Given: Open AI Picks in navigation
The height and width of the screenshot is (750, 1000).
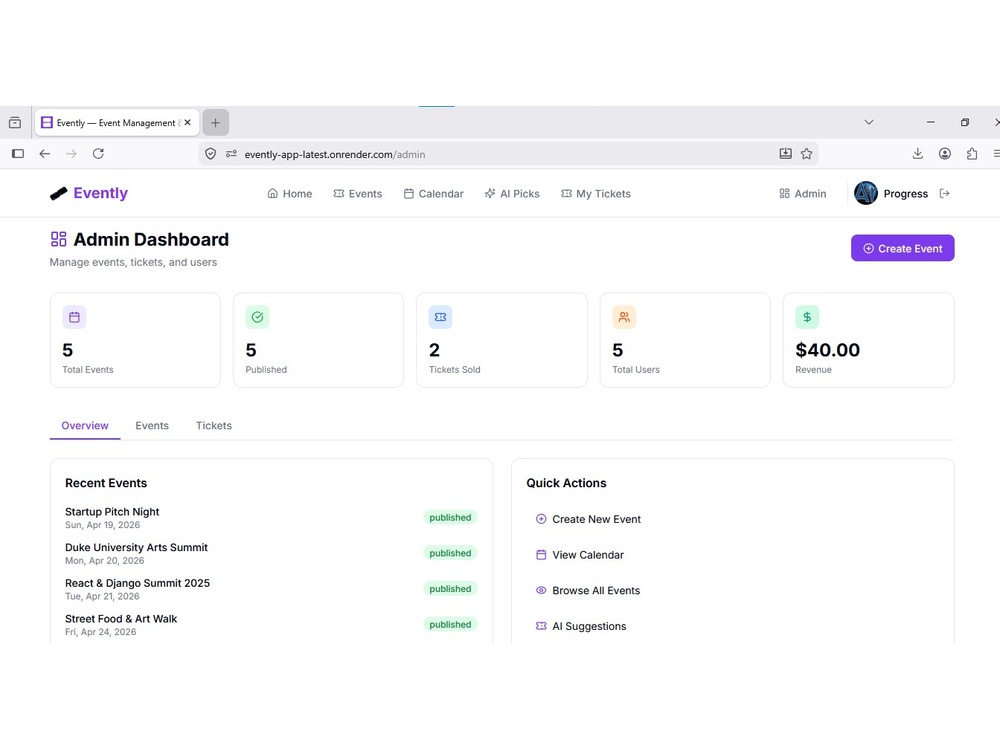Looking at the screenshot, I should point(512,194).
